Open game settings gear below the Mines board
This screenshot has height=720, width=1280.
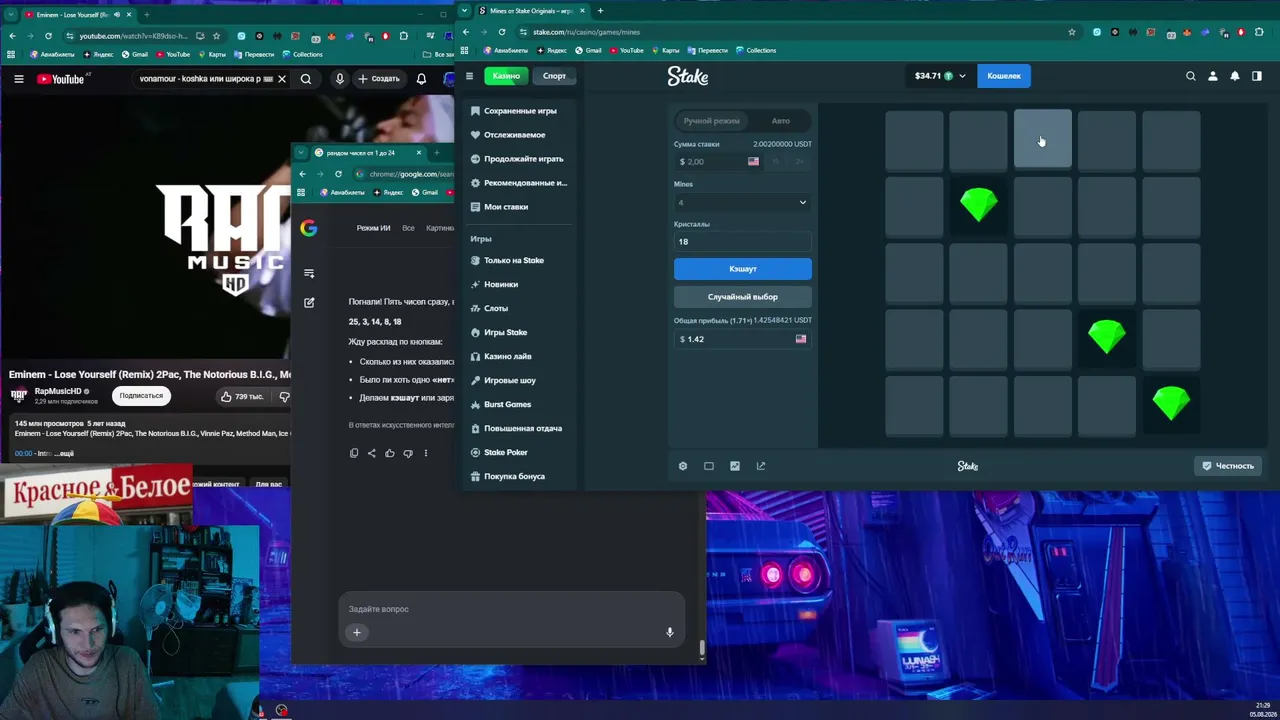683,466
